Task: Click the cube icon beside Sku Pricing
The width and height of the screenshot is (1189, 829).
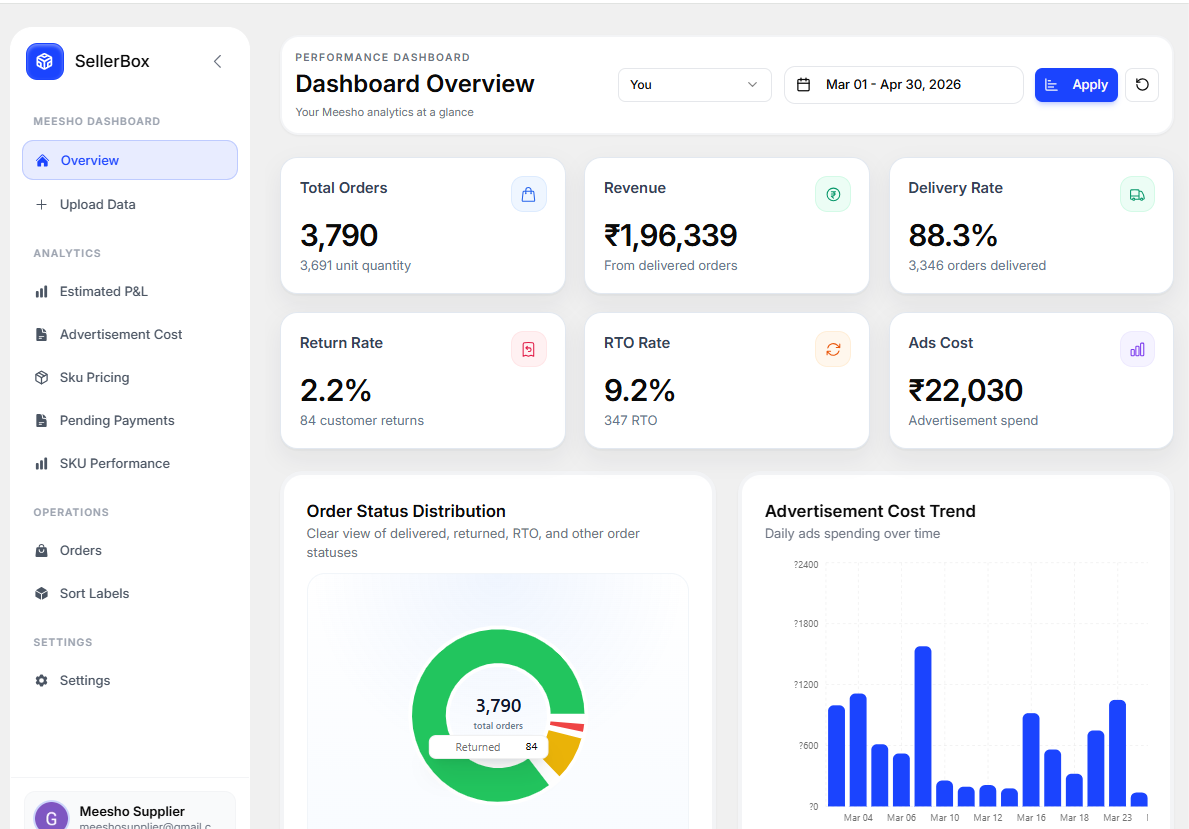Action: click(x=42, y=377)
